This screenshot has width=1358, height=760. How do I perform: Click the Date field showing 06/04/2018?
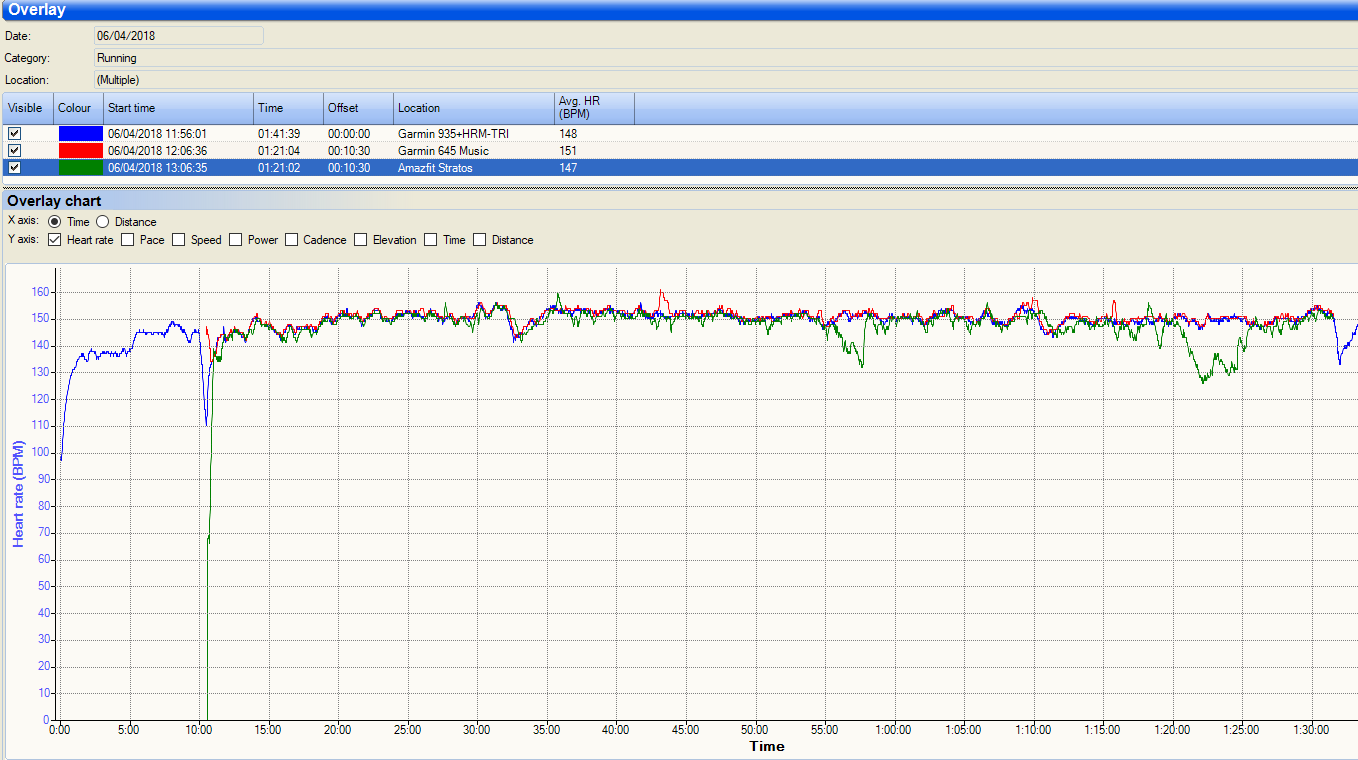tap(178, 36)
